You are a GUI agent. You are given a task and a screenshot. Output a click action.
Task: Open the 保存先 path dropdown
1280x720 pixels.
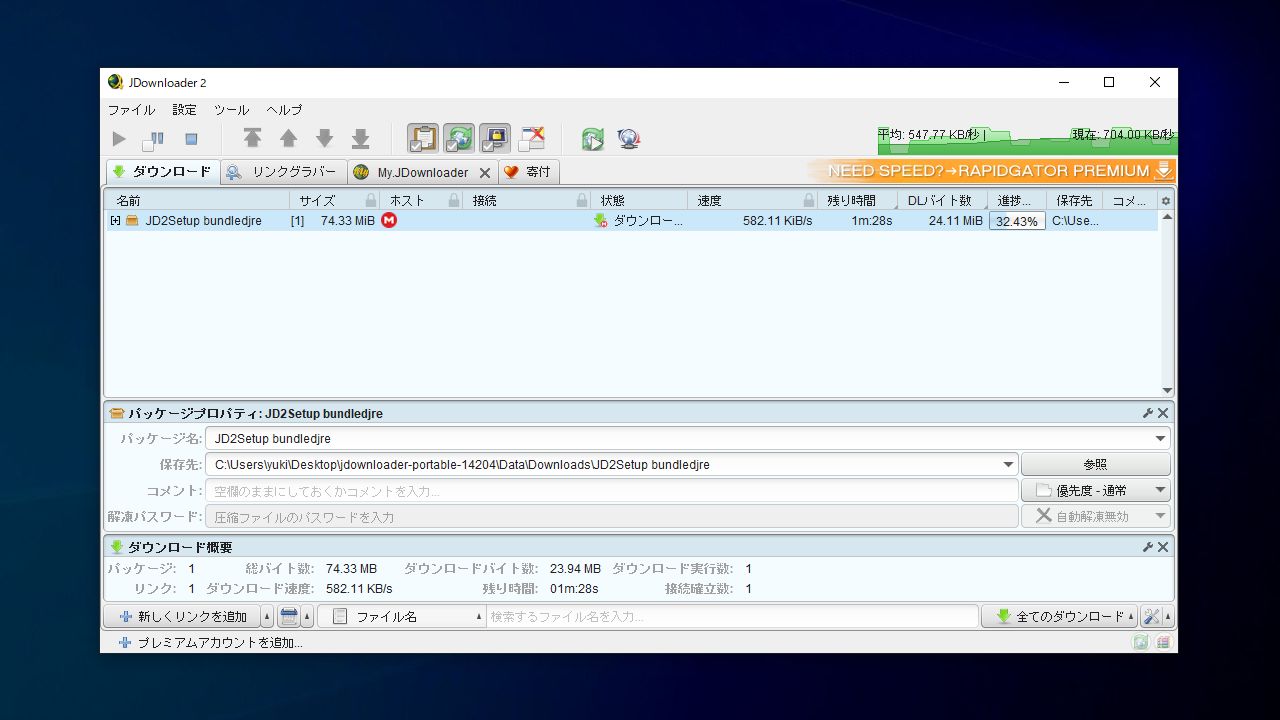coord(1009,465)
